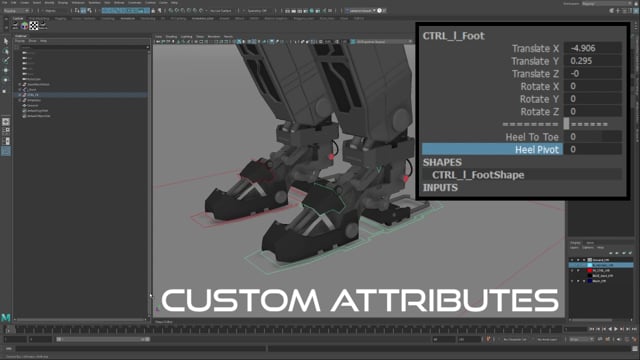Click the Translate Y value field 0.295
The width and height of the screenshot is (640, 360).
pyautogui.click(x=592, y=61)
